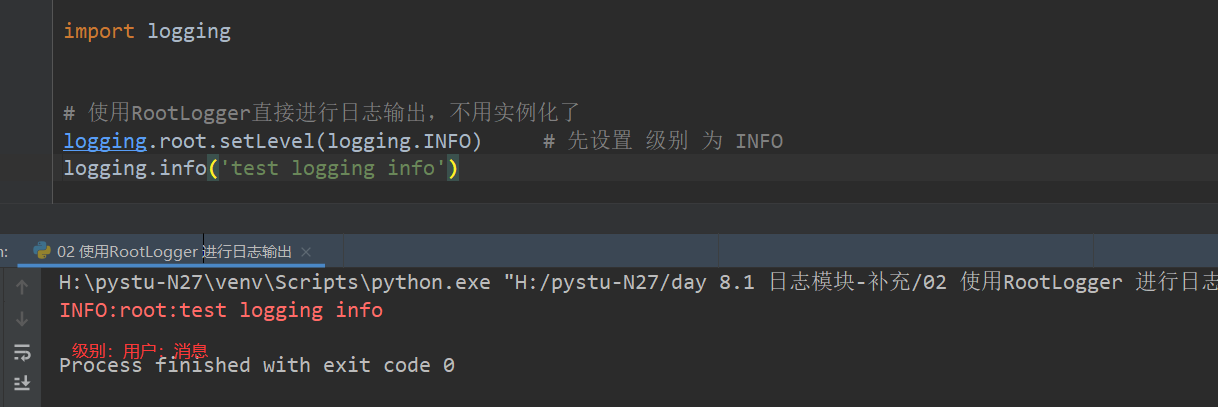Click the inline comment 先设置 级别 为 INFO

pyautogui.click(x=663, y=141)
